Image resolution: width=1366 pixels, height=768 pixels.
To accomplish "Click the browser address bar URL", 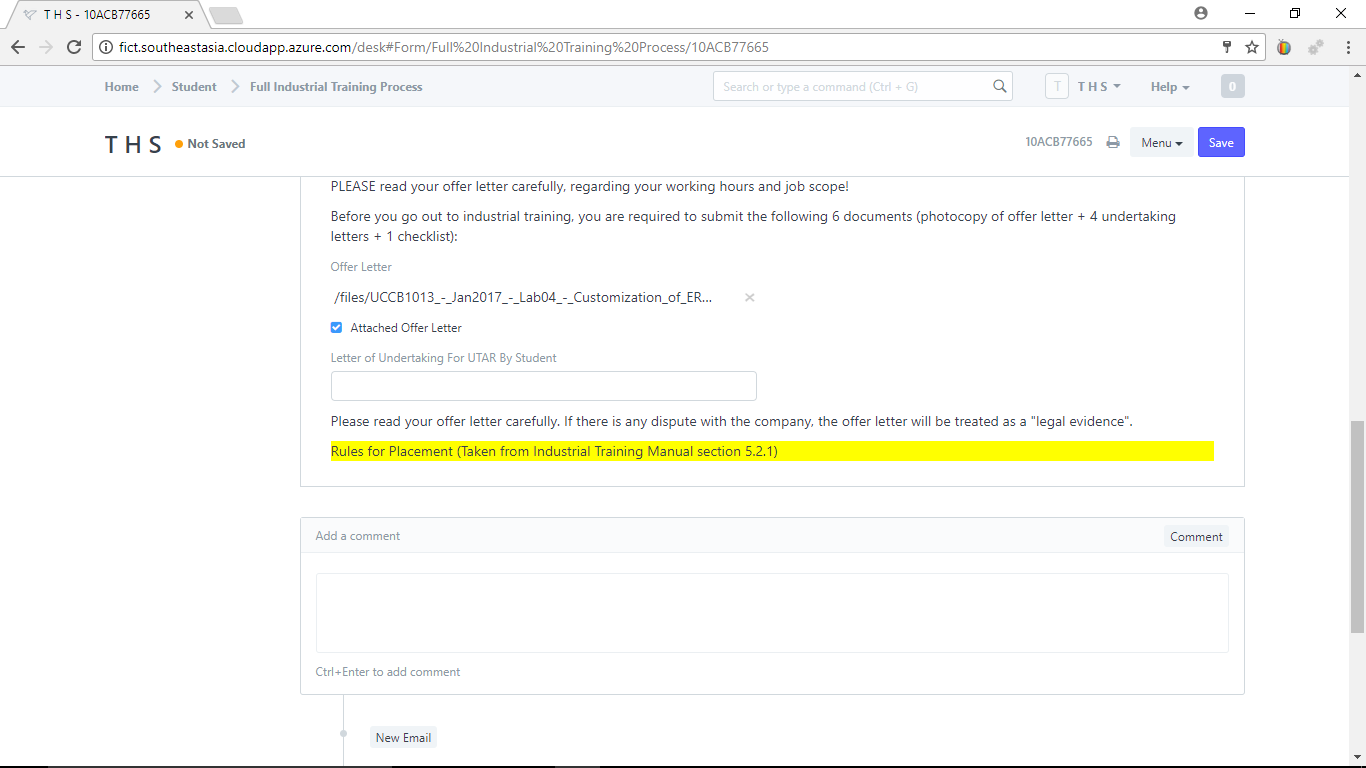I will click(444, 47).
